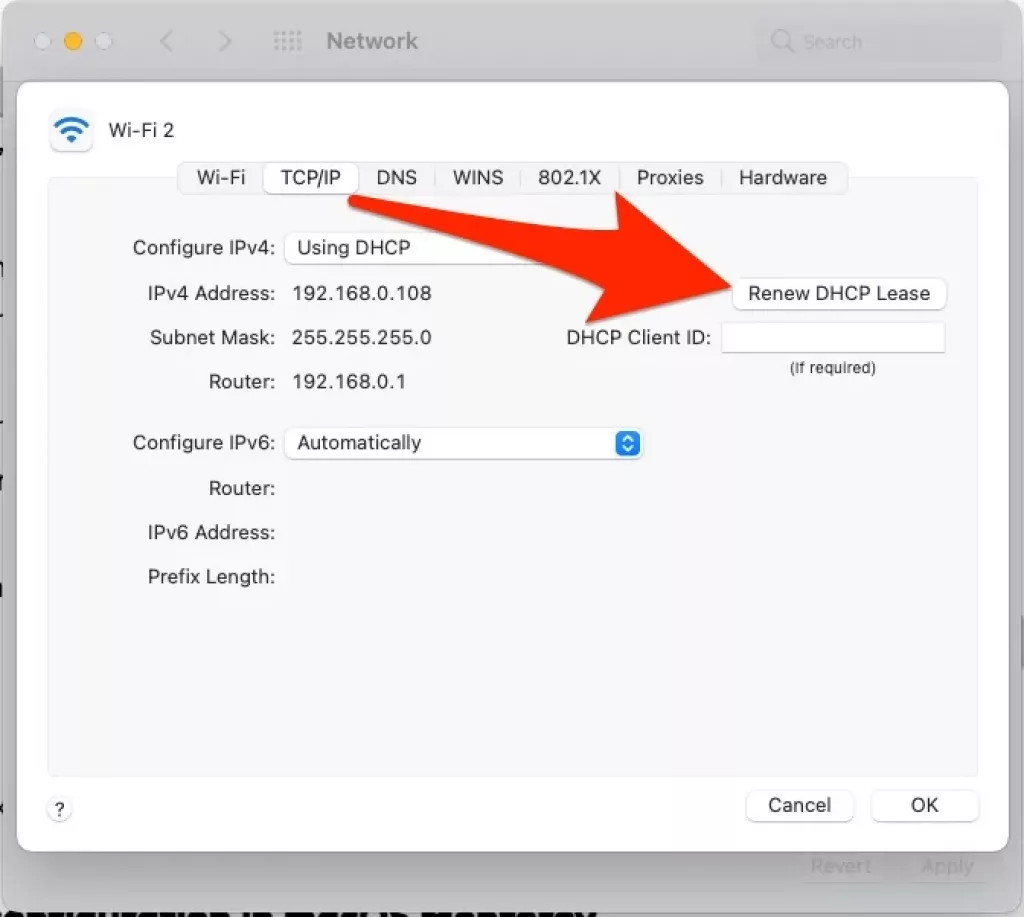
Task: Click the Renew DHCP Lease button
Action: coord(839,293)
